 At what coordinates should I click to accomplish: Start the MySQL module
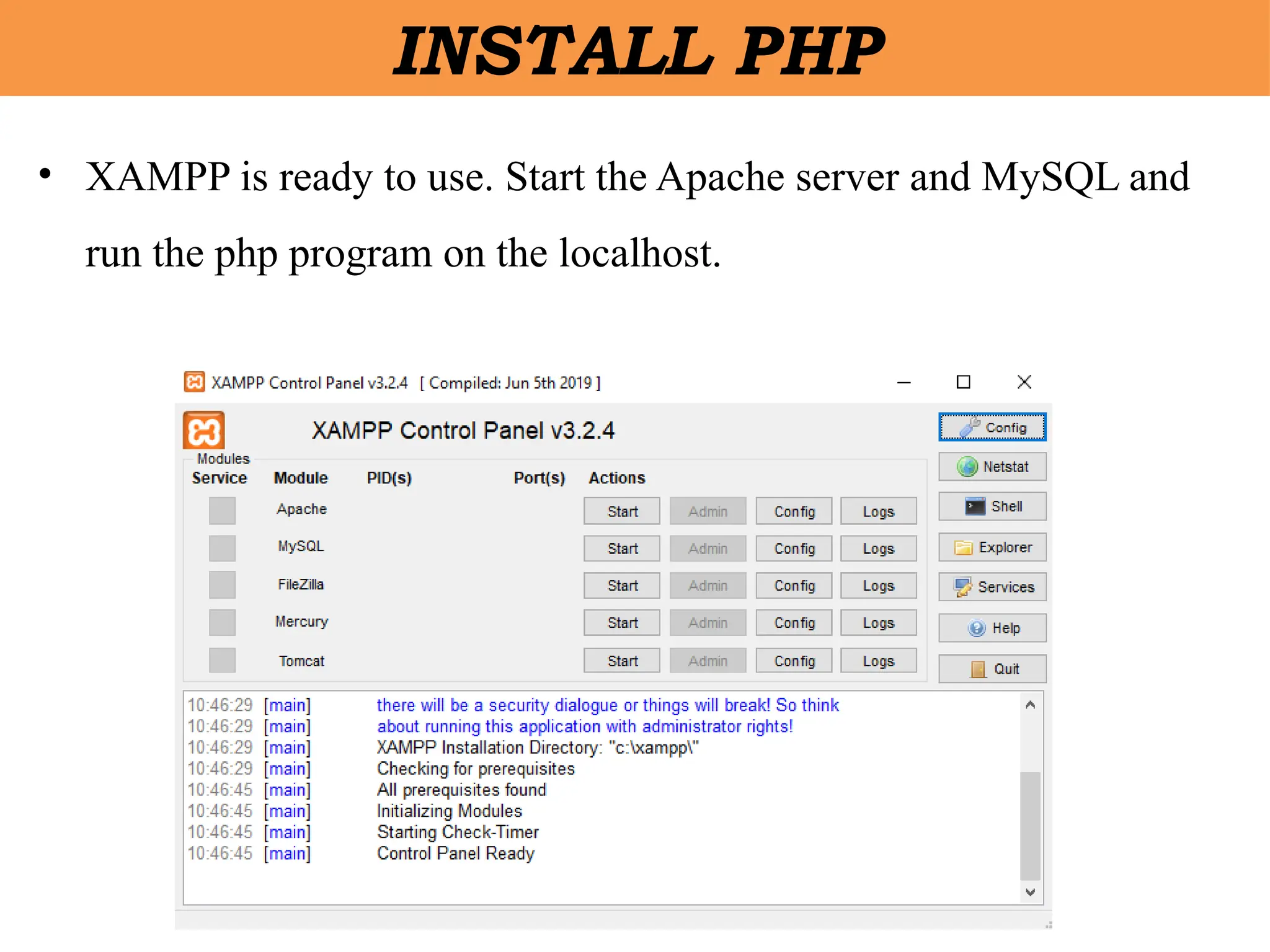[x=622, y=549]
